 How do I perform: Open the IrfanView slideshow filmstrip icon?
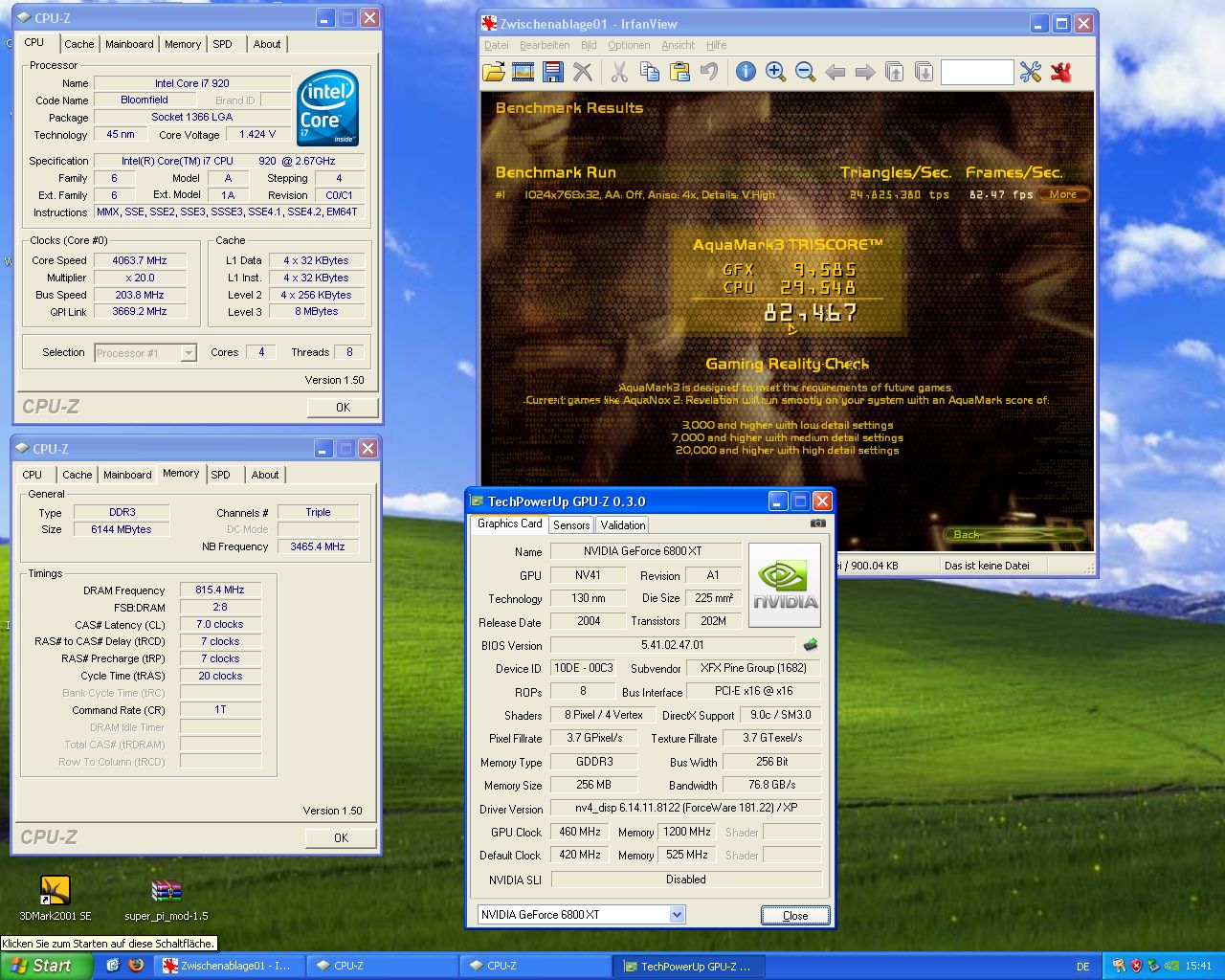tap(523, 72)
